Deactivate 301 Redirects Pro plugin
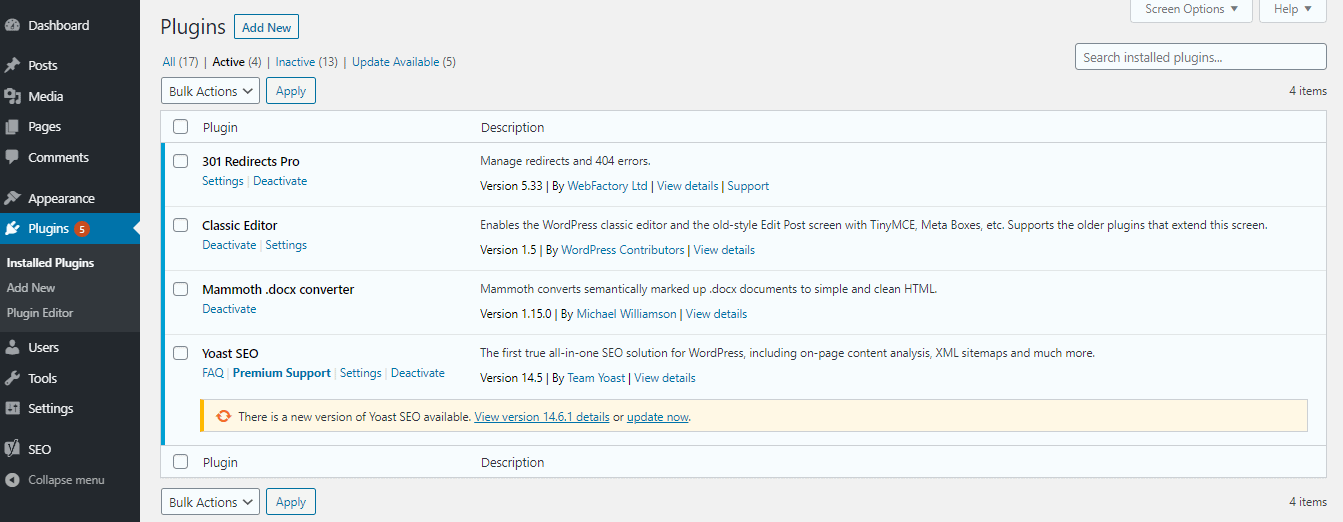 [x=280, y=181]
